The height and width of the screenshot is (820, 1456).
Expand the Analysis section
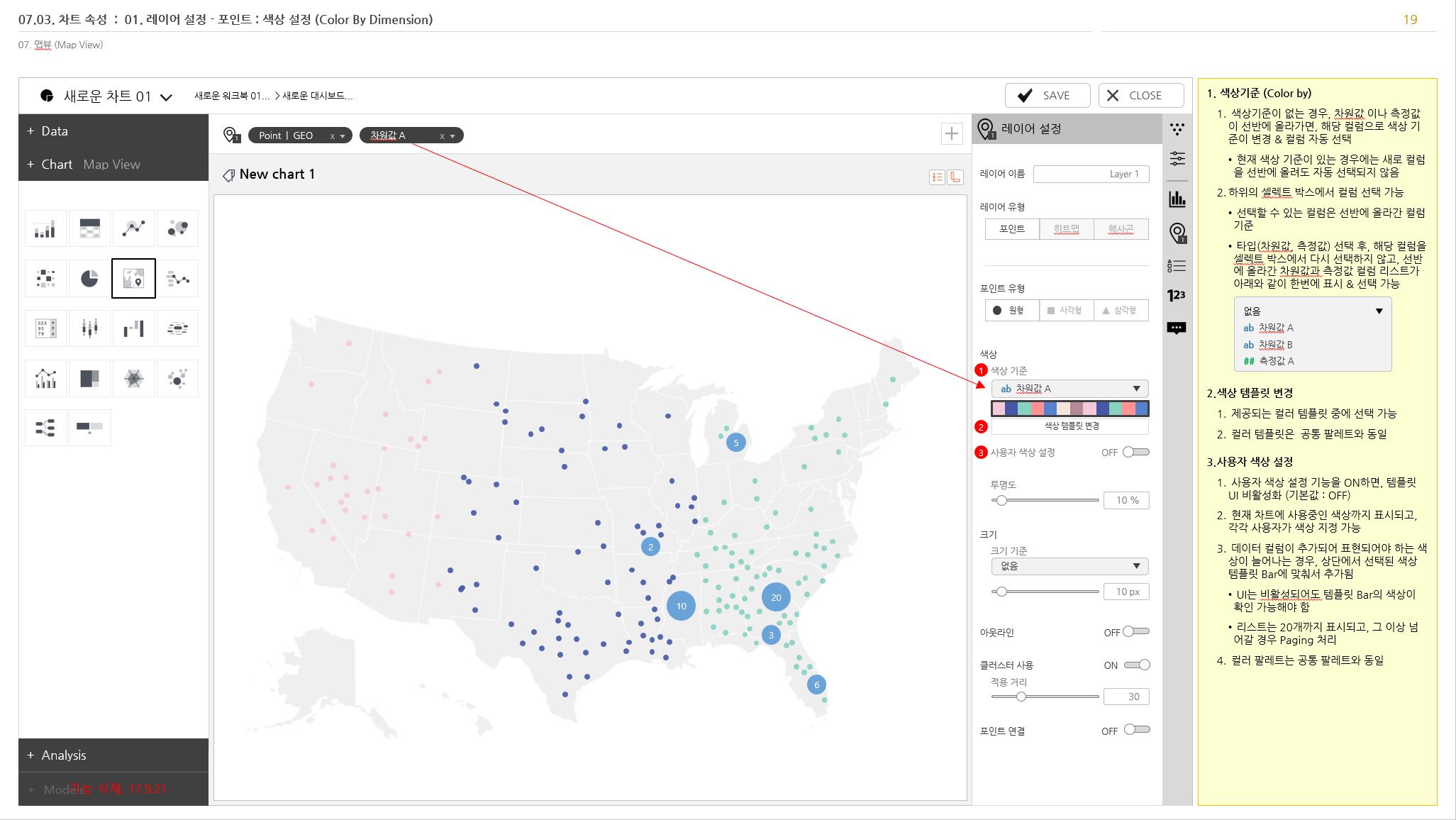pos(64,755)
